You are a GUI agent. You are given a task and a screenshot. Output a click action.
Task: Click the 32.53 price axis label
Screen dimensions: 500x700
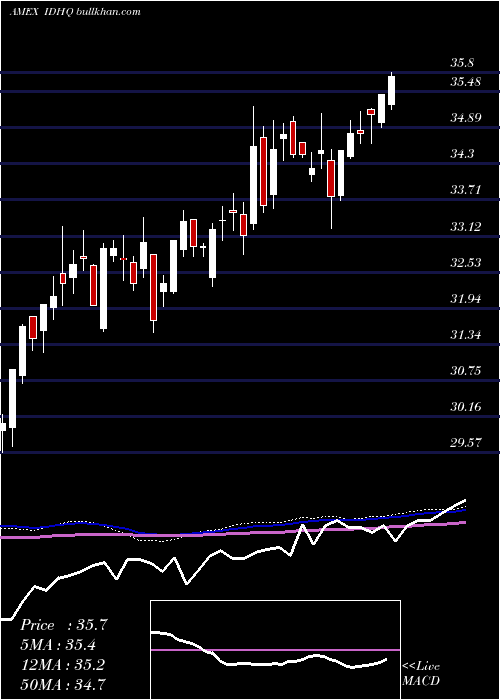(x=465, y=262)
